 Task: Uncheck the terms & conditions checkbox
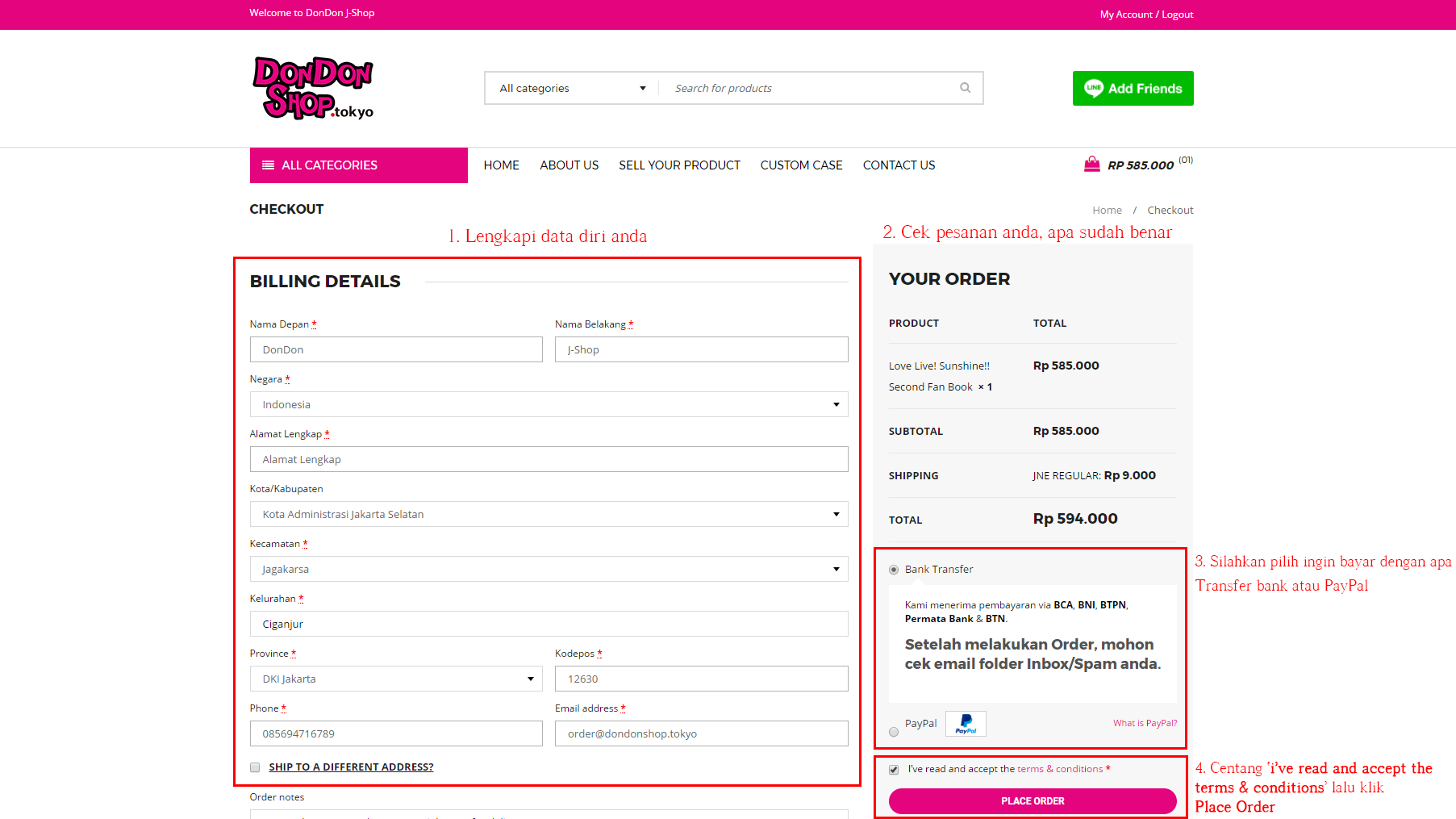(x=894, y=770)
